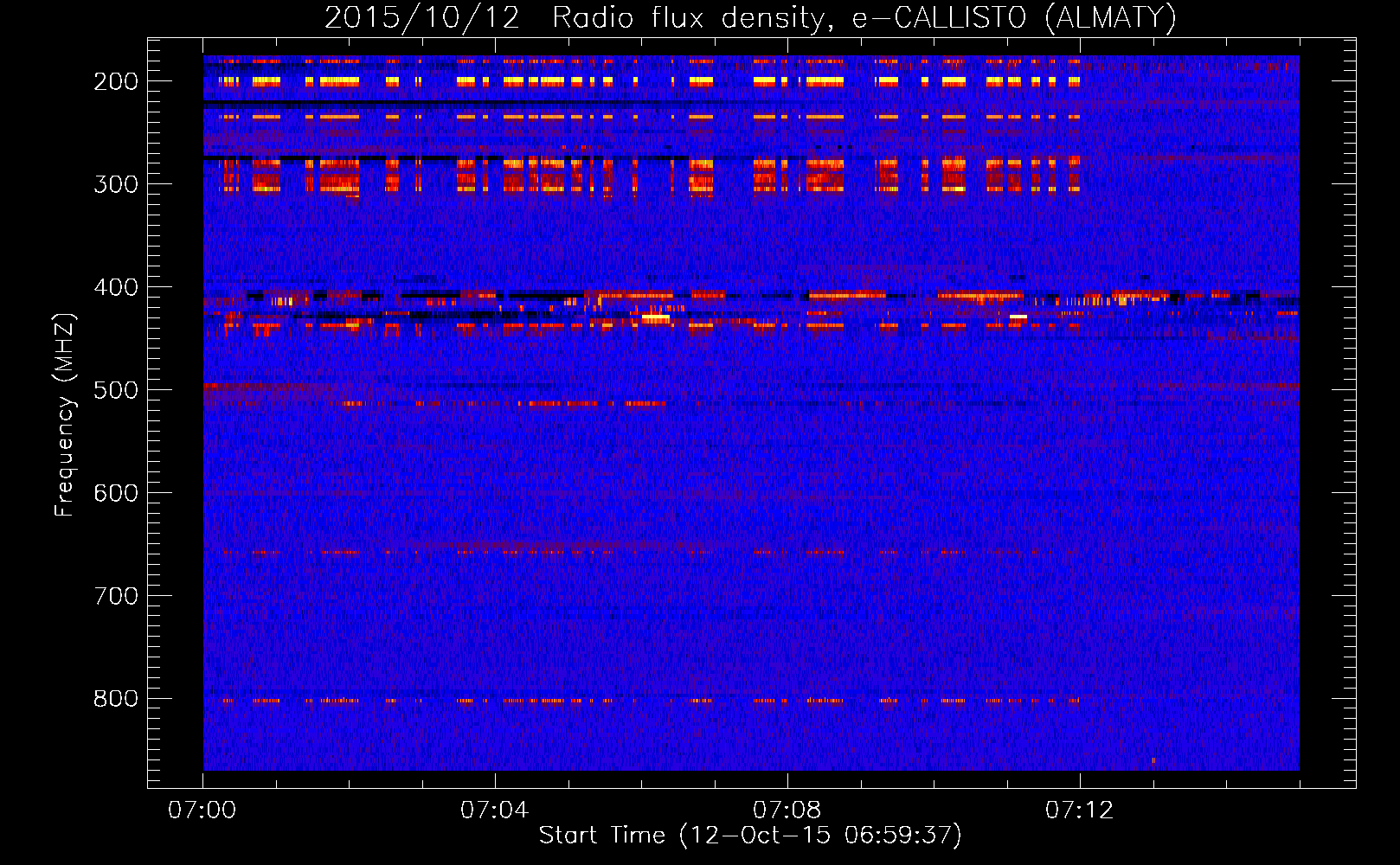Click the Start Time axis label
This screenshot has height=865, width=1400.
pos(750,836)
